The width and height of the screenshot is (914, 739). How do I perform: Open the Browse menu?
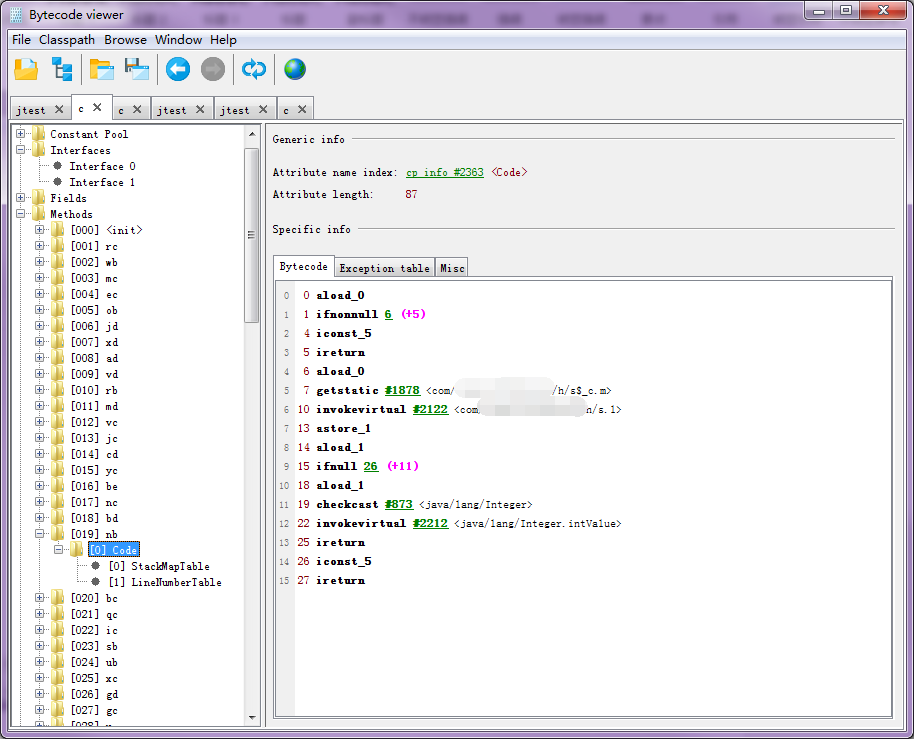[x=125, y=40]
